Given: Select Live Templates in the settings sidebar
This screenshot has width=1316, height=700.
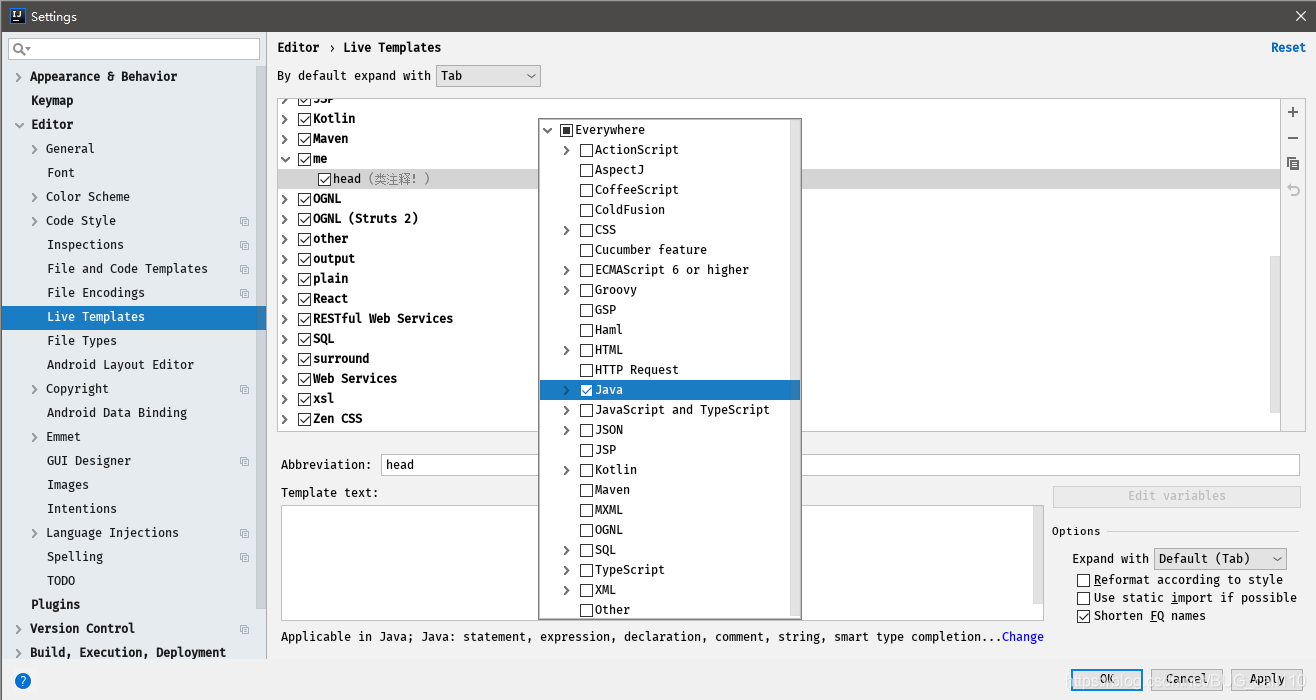Looking at the screenshot, I should click(96, 316).
